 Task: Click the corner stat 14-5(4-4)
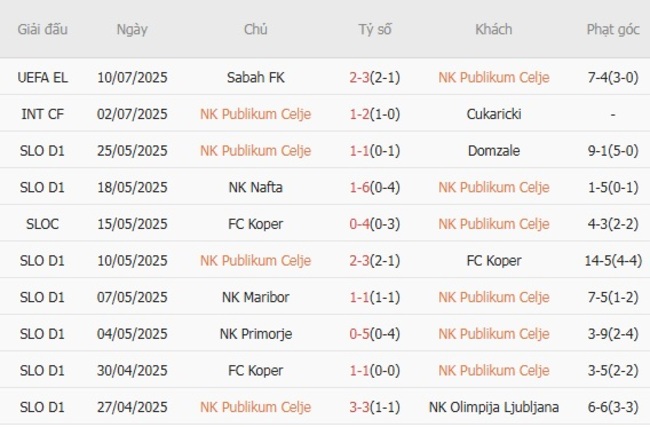(x=610, y=261)
